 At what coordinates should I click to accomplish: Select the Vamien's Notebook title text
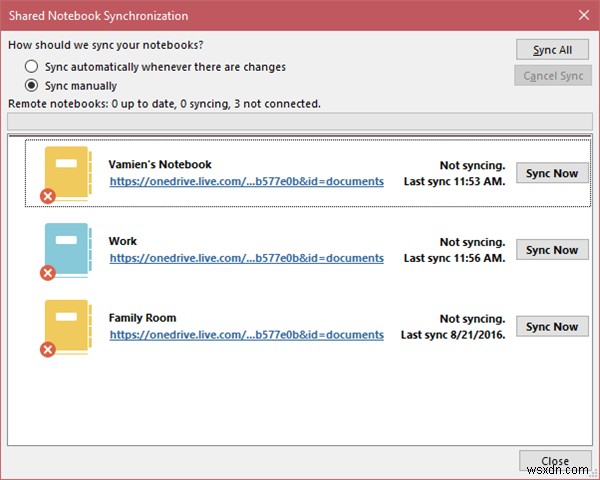(160, 164)
